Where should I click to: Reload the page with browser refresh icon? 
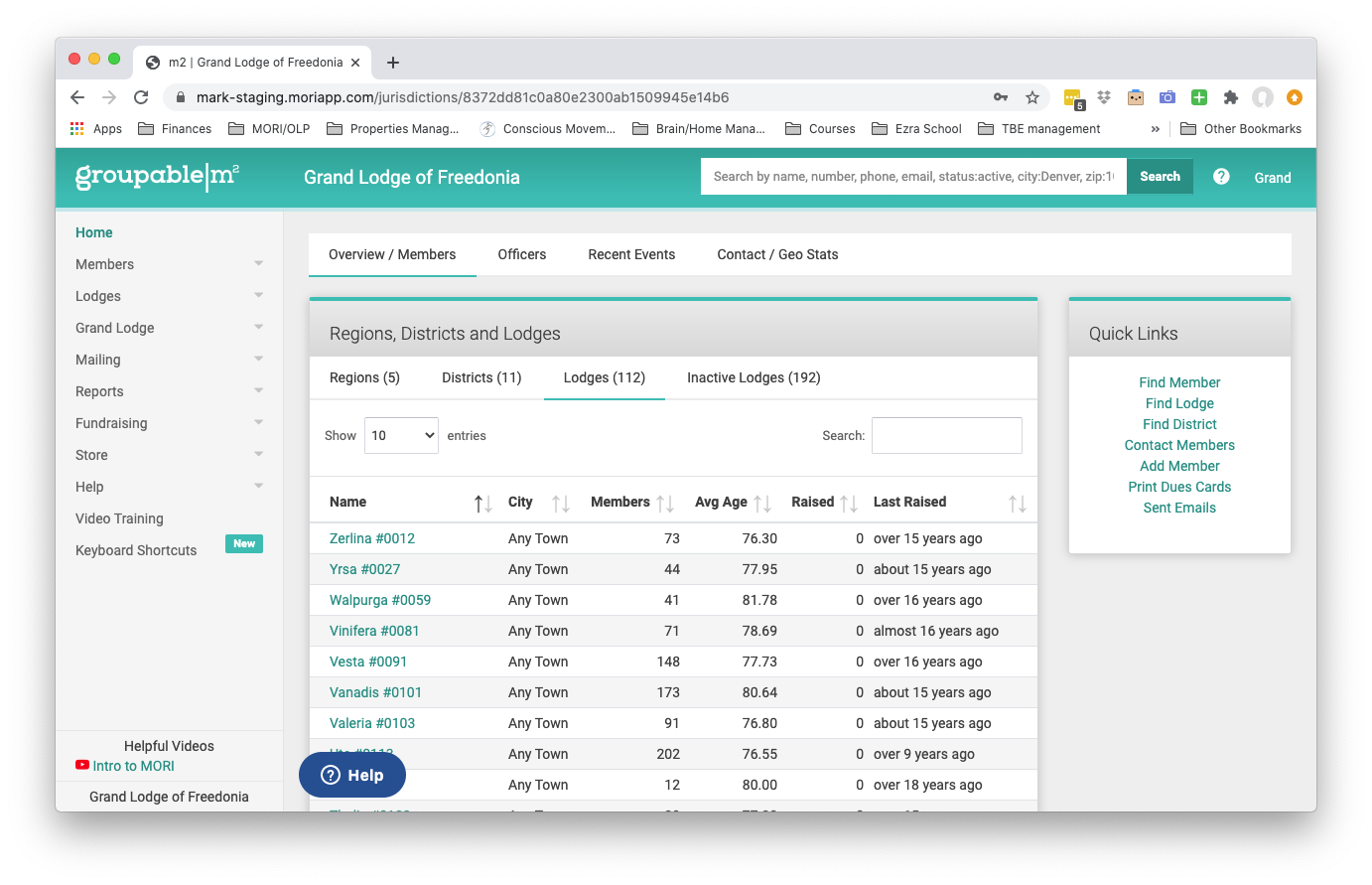[141, 97]
